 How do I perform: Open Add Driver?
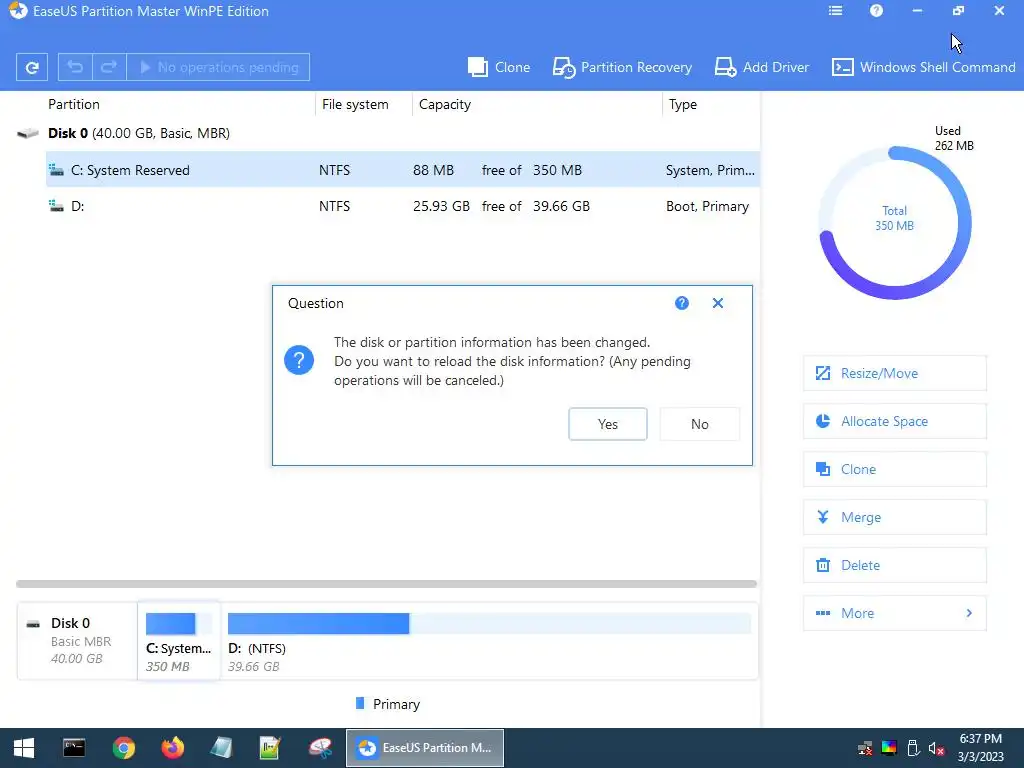pyautogui.click(x=761, y=67)
